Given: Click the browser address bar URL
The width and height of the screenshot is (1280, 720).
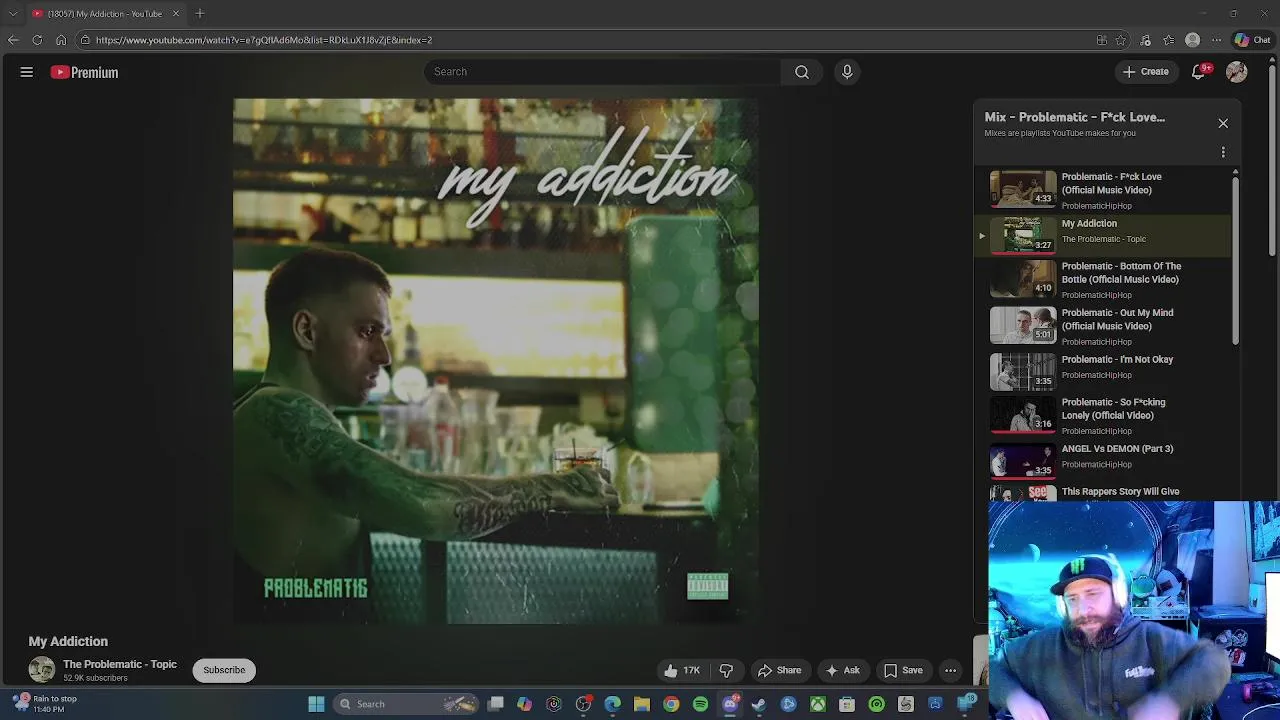Looking at the screenshot, I should [264, 40].
